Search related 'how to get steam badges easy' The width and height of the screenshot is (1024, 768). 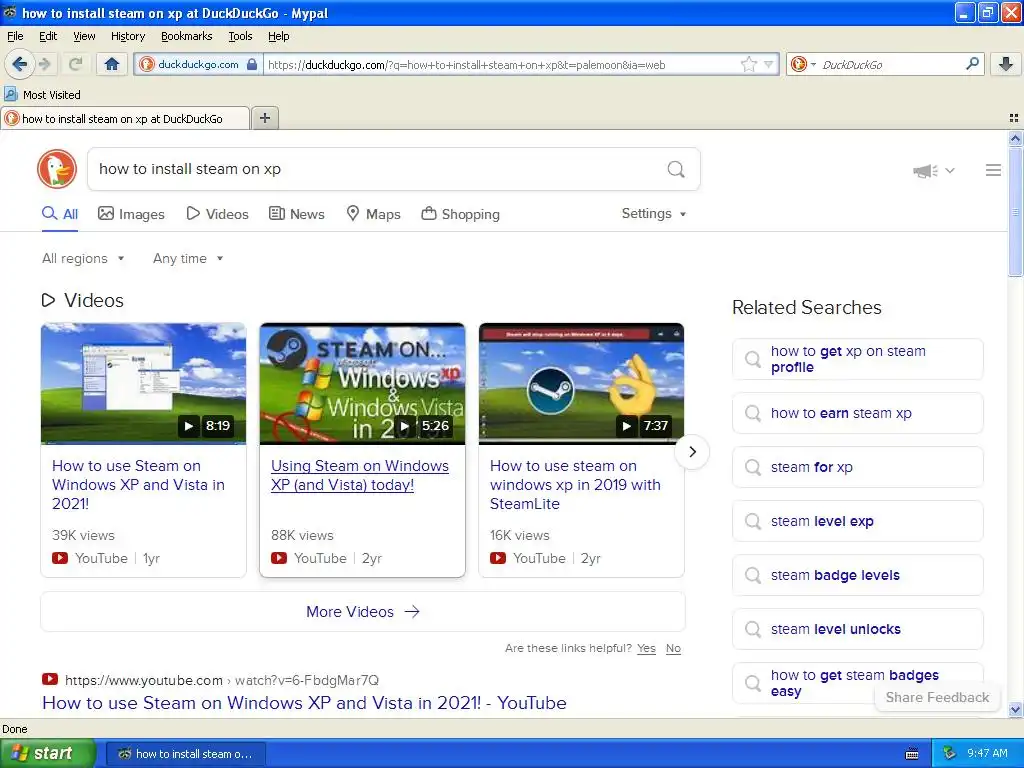point(857,683)
